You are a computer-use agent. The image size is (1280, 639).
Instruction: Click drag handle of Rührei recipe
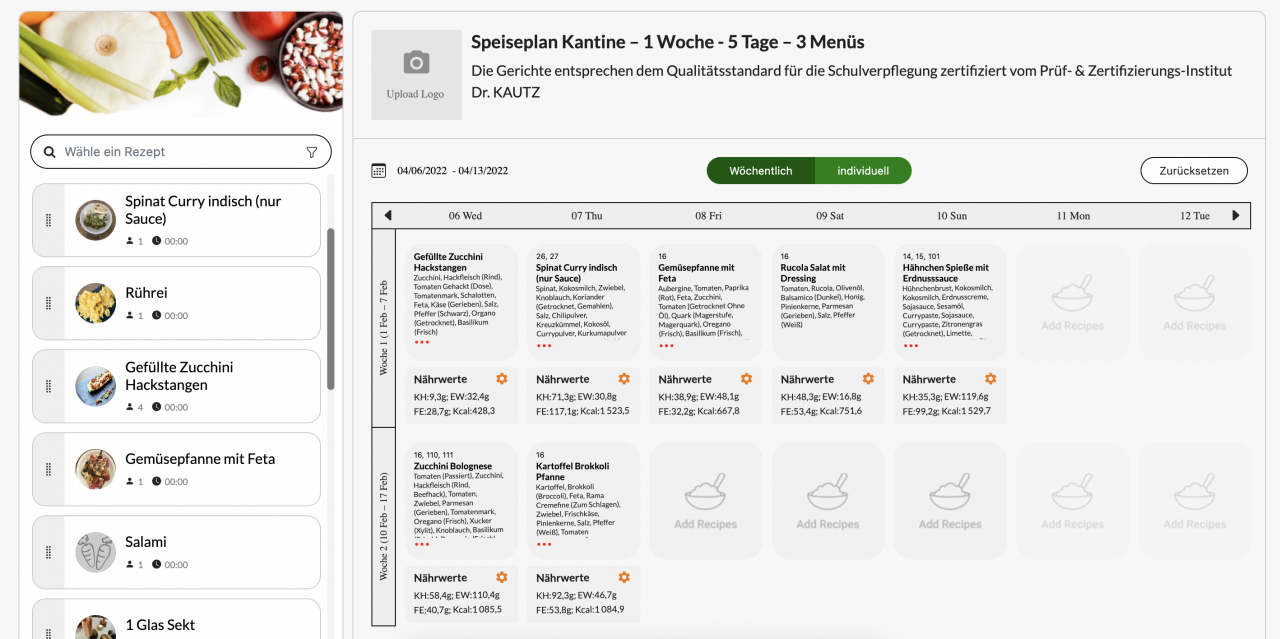(48, 303)
